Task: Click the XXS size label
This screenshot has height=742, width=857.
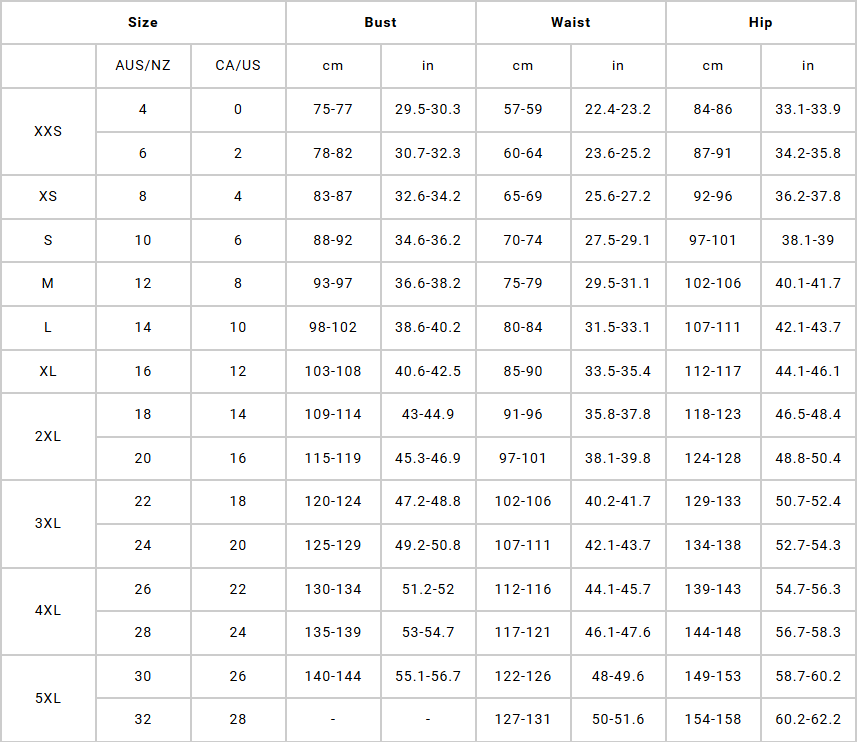Action: (x=48, y=131)
